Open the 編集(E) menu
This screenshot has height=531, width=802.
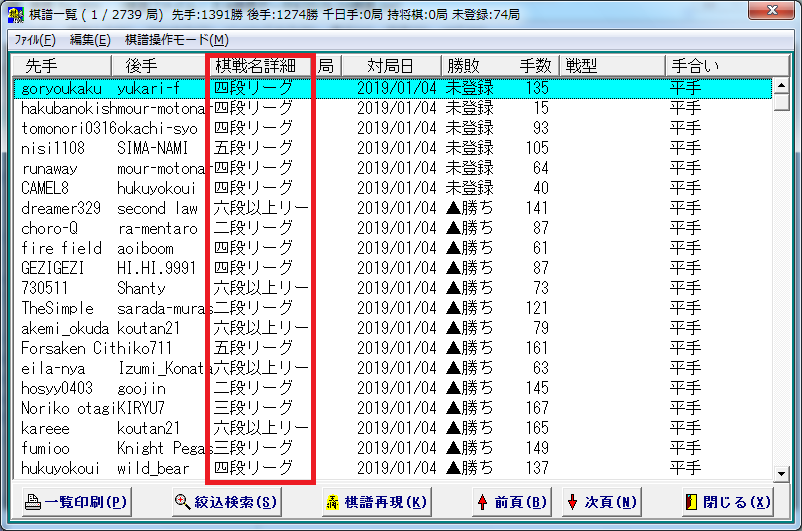pos(90,40)
